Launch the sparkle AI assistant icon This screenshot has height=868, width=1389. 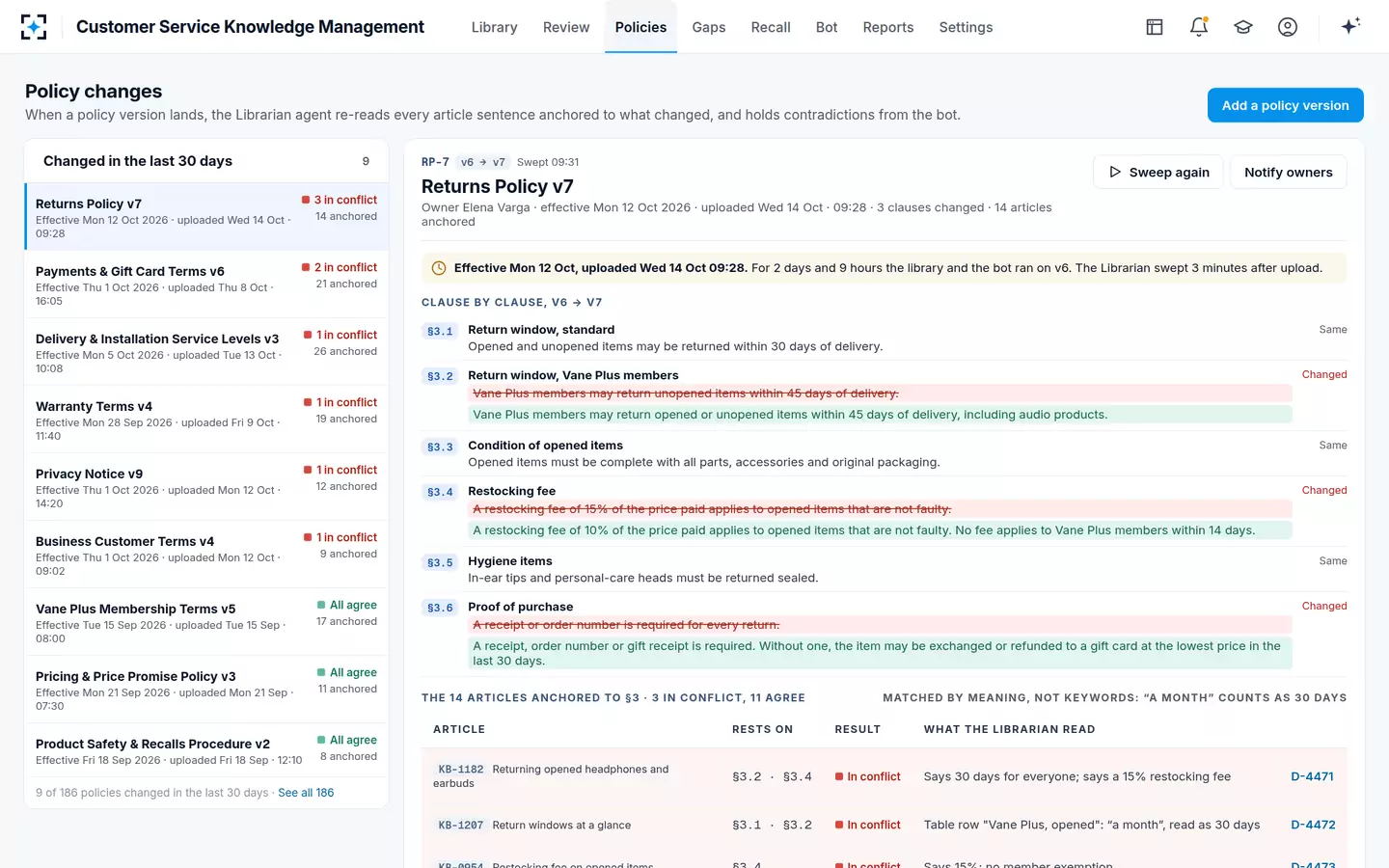(1350, 26)
